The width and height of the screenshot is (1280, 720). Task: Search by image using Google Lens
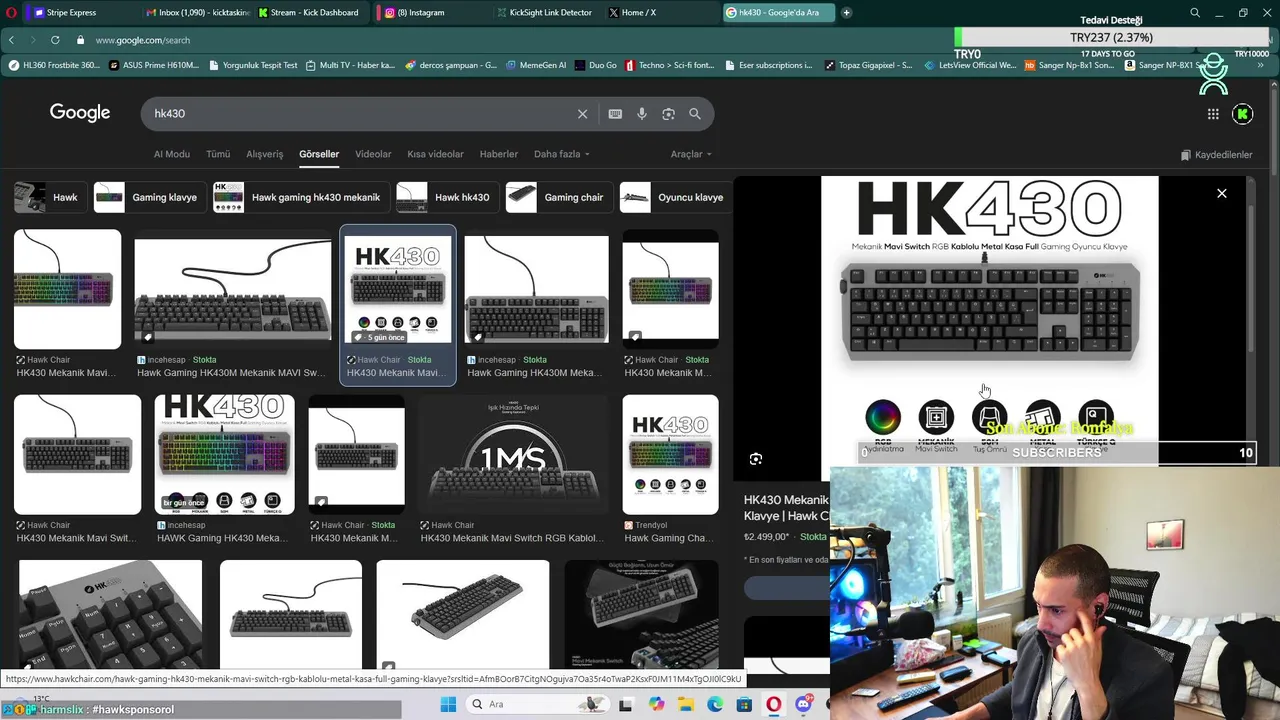click(668, 114)
